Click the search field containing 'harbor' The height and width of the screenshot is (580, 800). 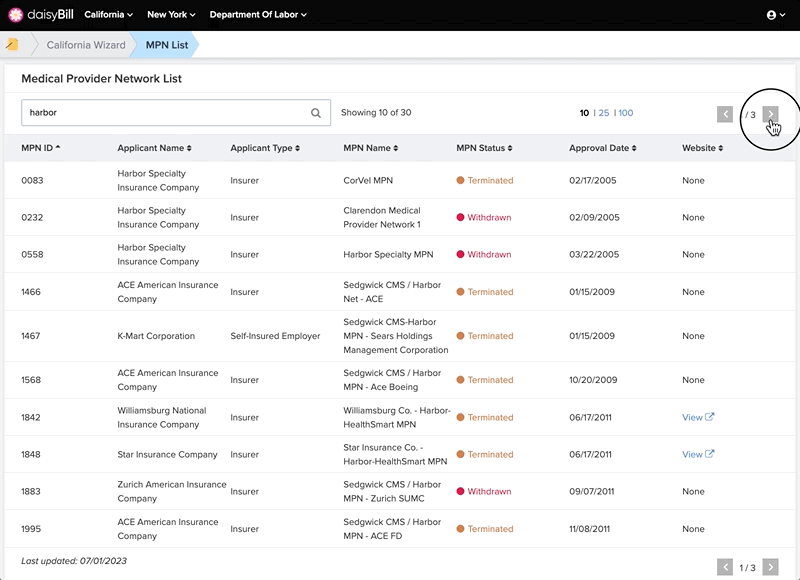[176, 113]
